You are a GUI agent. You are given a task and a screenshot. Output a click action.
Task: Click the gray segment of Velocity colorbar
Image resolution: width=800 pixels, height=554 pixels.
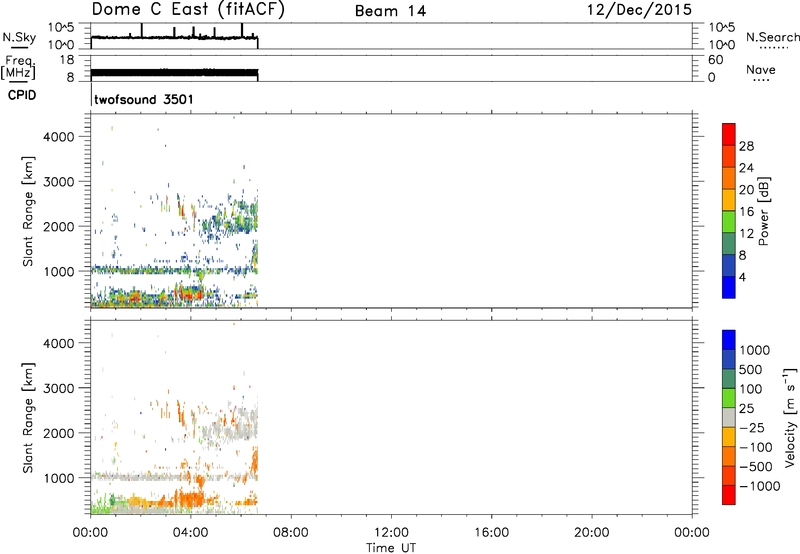click(729, 418)
